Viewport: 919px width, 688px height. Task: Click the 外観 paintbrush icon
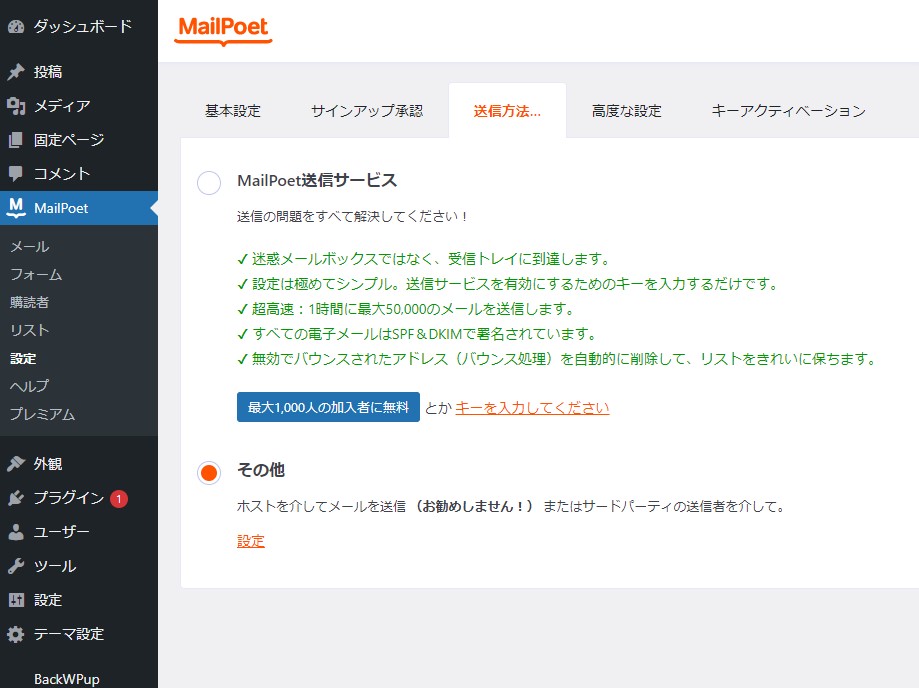16,464
